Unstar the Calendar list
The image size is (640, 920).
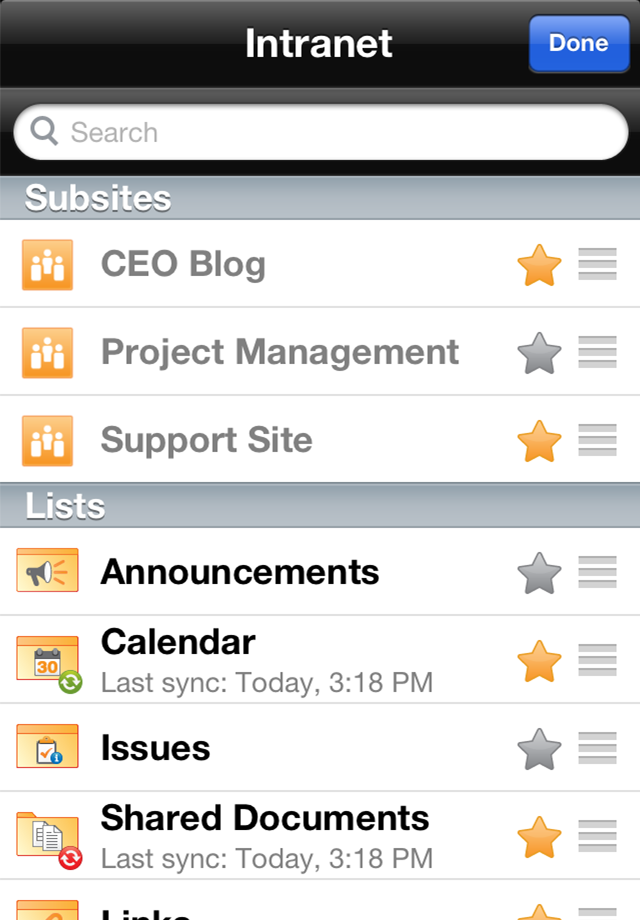539,660
